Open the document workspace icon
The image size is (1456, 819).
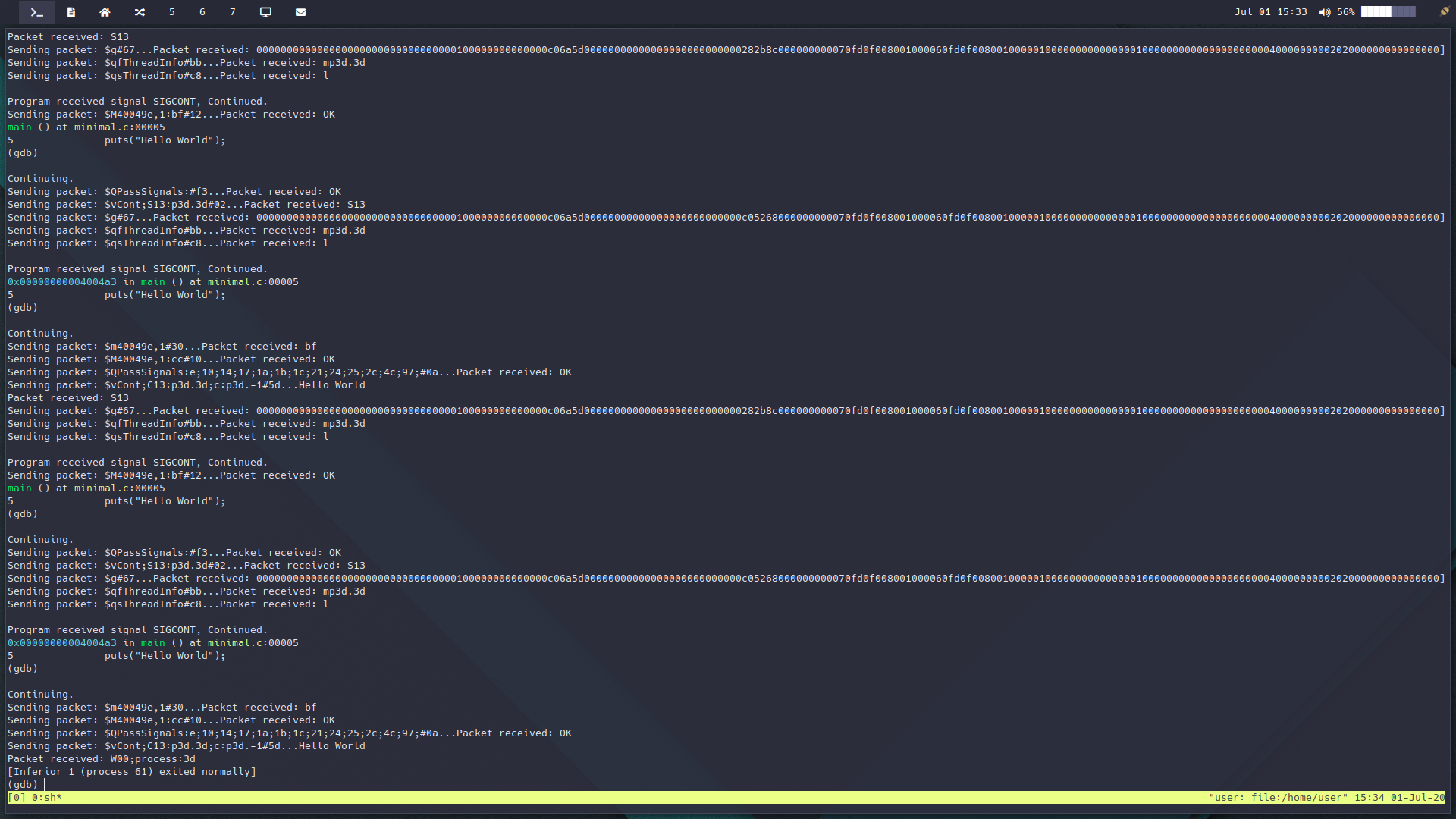pyautogui.click(x=71, y=12)
